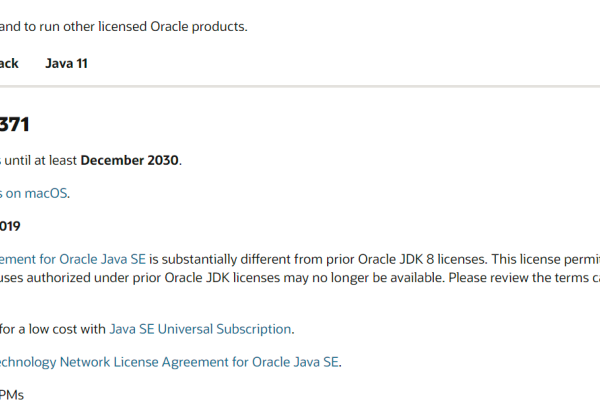The image size is (600, 400).
Task: Open the Java SE Universal Subscription link
Action: coord(200,328)
